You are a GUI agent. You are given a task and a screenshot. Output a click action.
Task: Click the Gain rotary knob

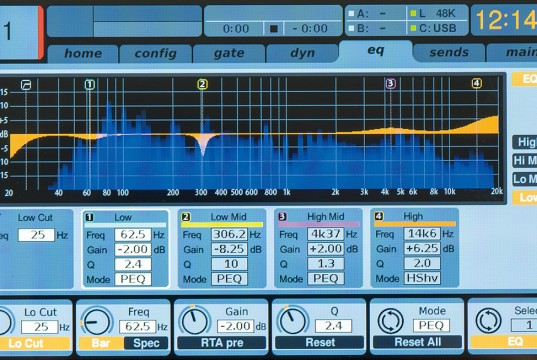click(x=195, y=321)
